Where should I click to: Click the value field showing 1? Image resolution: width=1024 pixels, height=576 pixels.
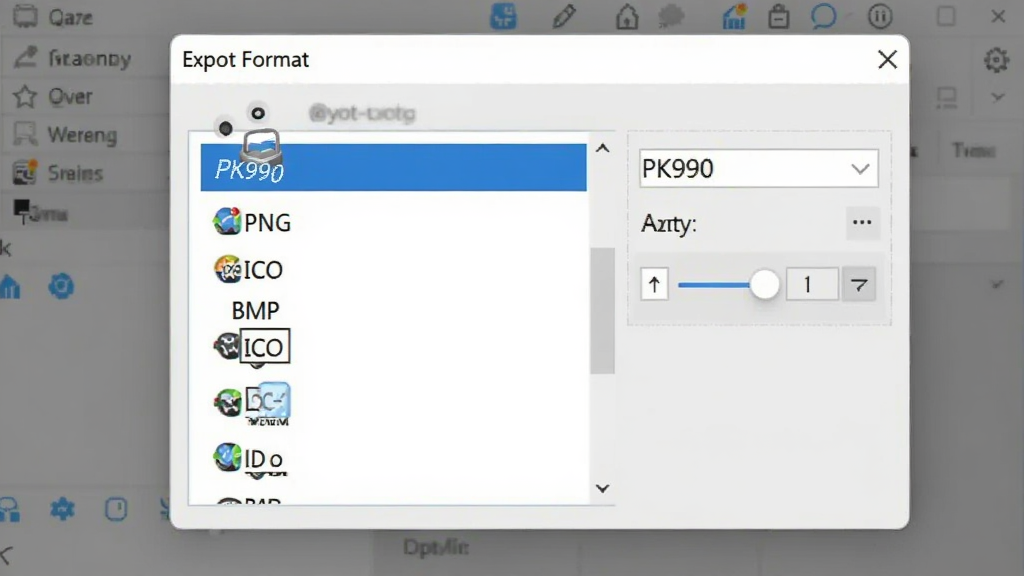pyautogui.click(x=812, y=284)
